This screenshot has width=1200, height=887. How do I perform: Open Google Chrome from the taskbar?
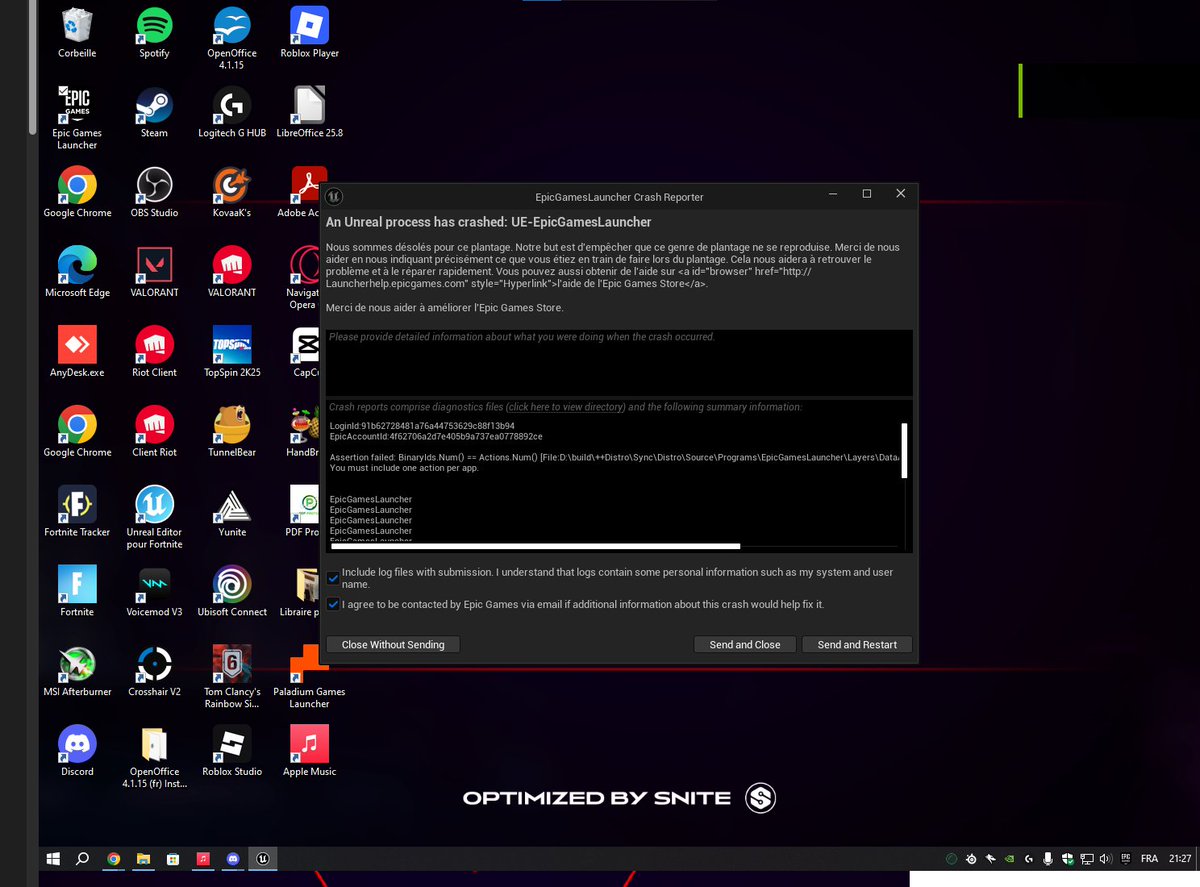coord(114,858)
